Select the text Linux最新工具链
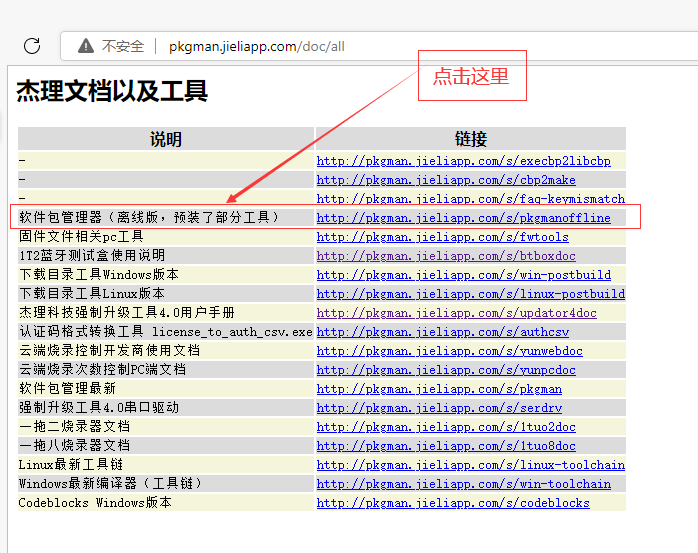The height and width of the screenshot is (553, 698). [71, 464]
